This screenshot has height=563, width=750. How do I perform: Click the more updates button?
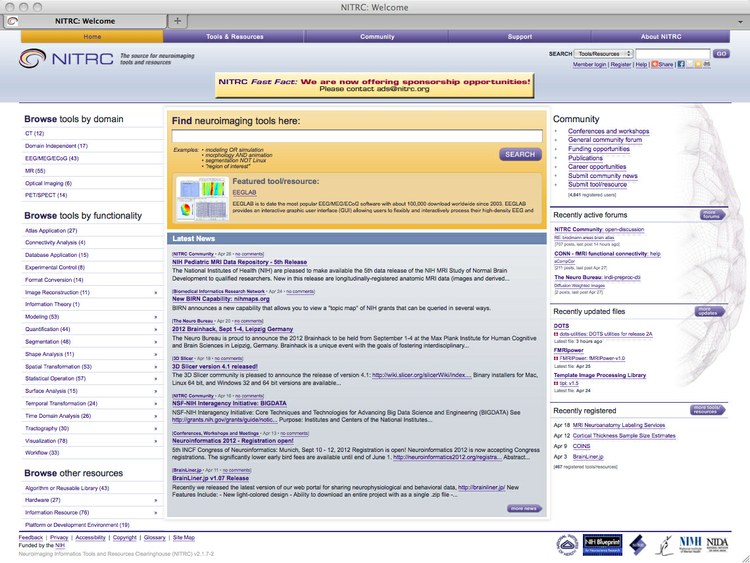tap(709, 311)
